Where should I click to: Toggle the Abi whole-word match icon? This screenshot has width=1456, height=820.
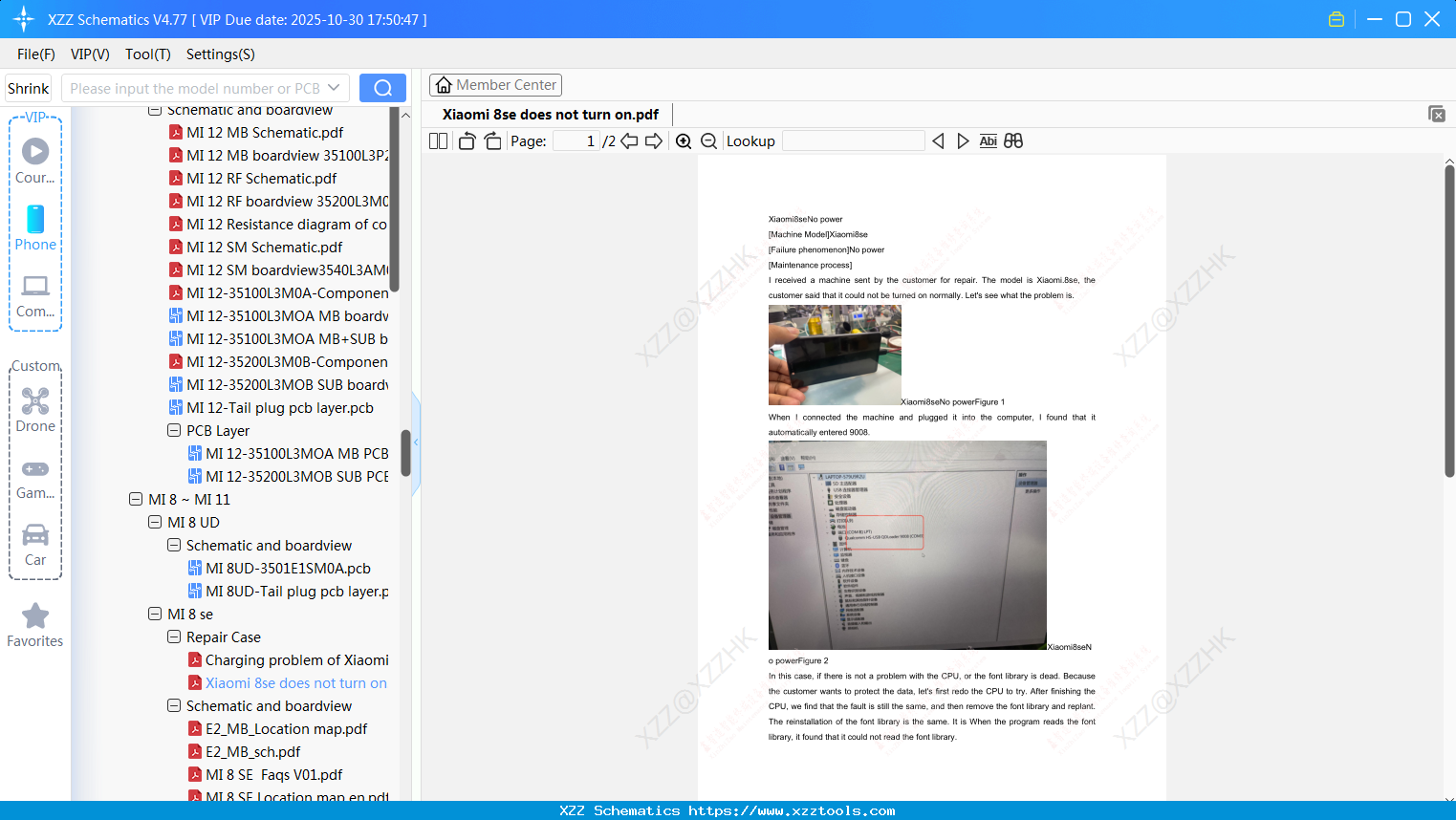(x=989, y=141)
